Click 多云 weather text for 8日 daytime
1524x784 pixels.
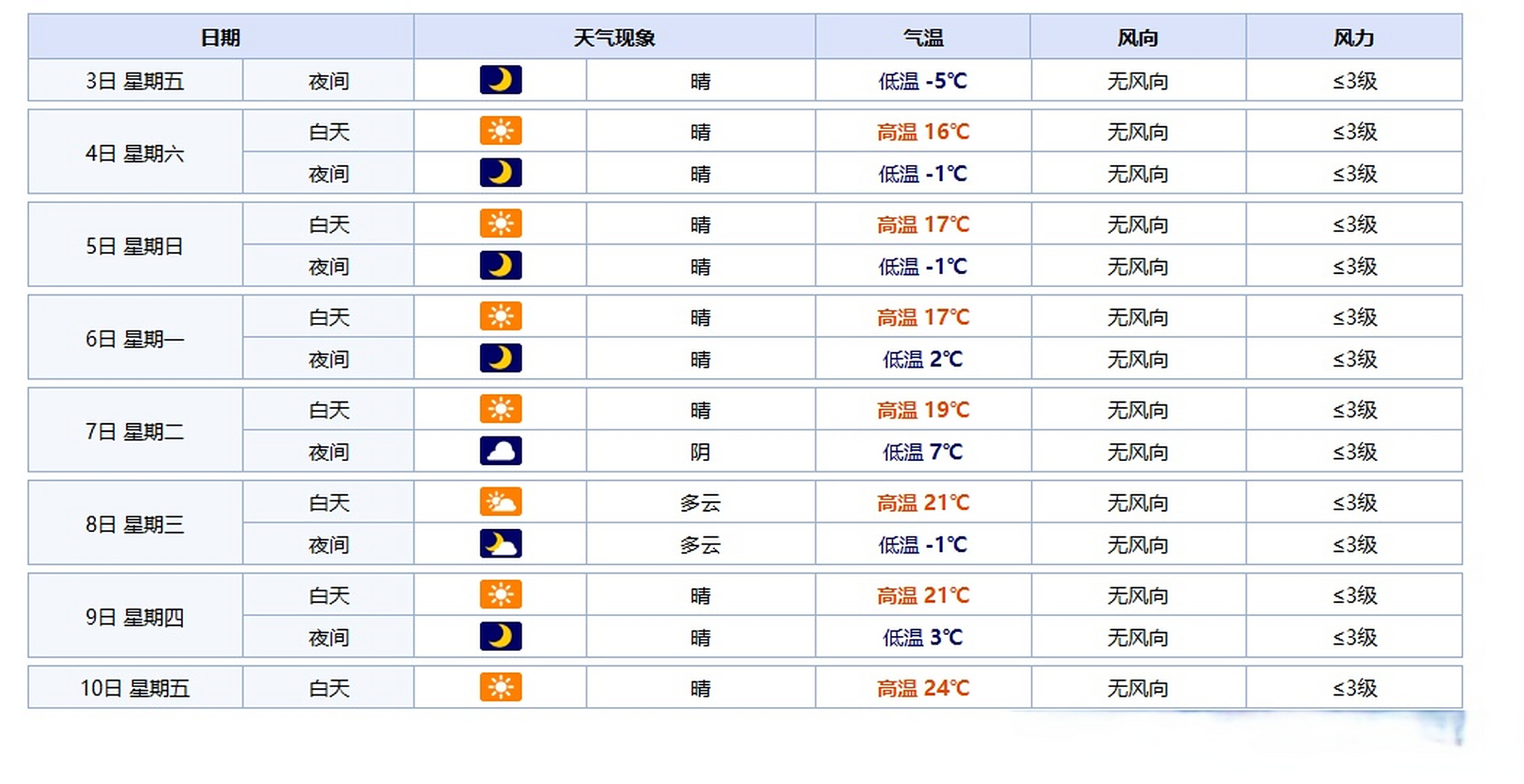coord(700,503)
